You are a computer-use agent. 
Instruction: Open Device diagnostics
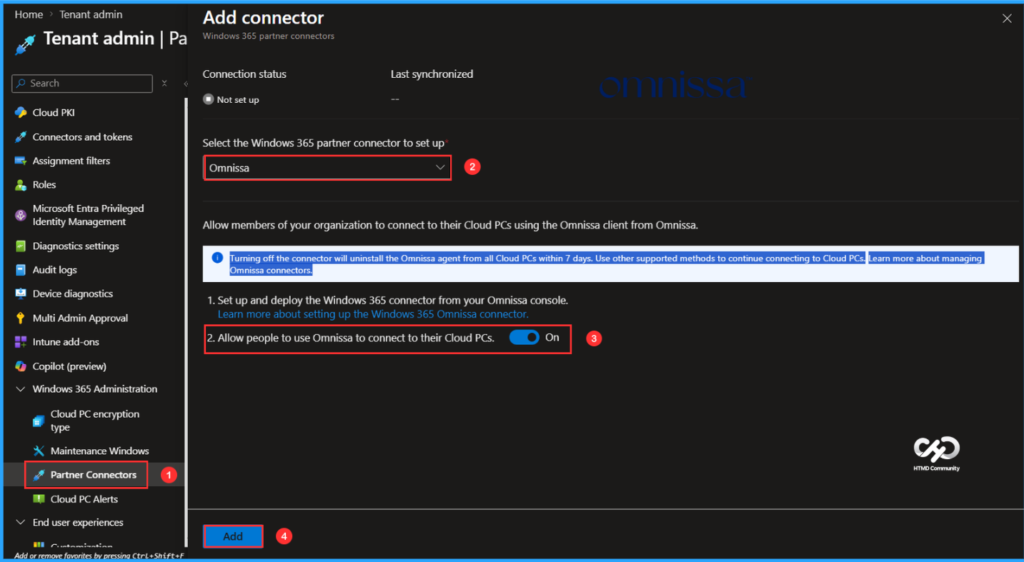(x=72, y=294)
